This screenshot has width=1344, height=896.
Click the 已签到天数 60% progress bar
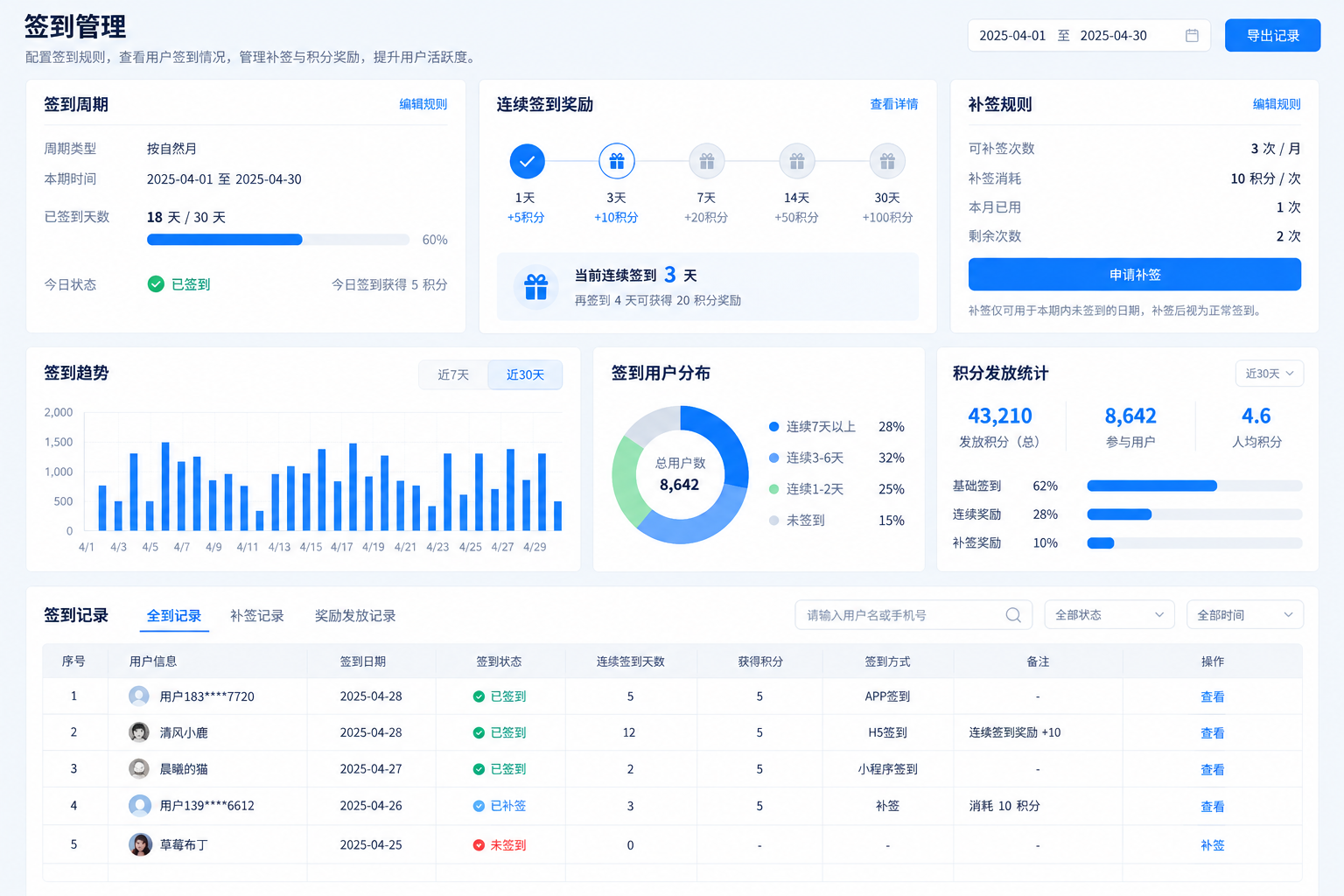(x=278, y=240)
